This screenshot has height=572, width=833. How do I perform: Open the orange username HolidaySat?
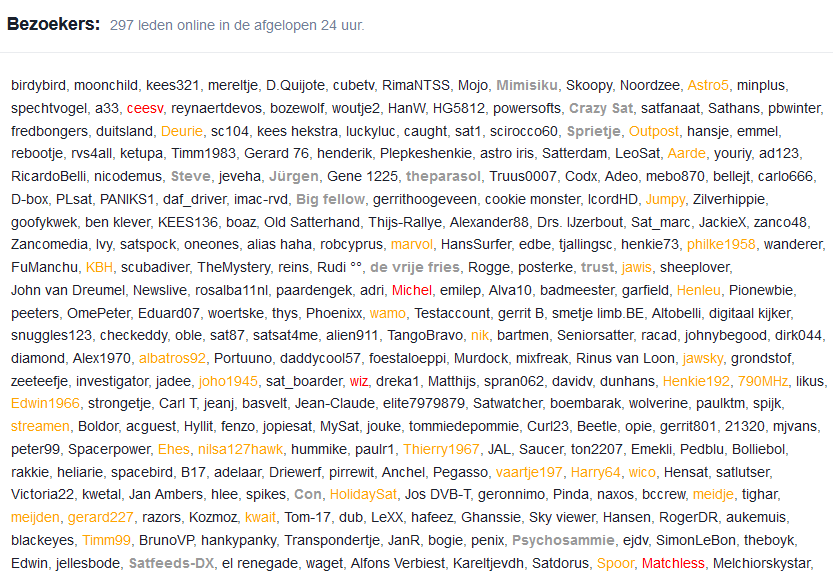(x=363, y=494)
